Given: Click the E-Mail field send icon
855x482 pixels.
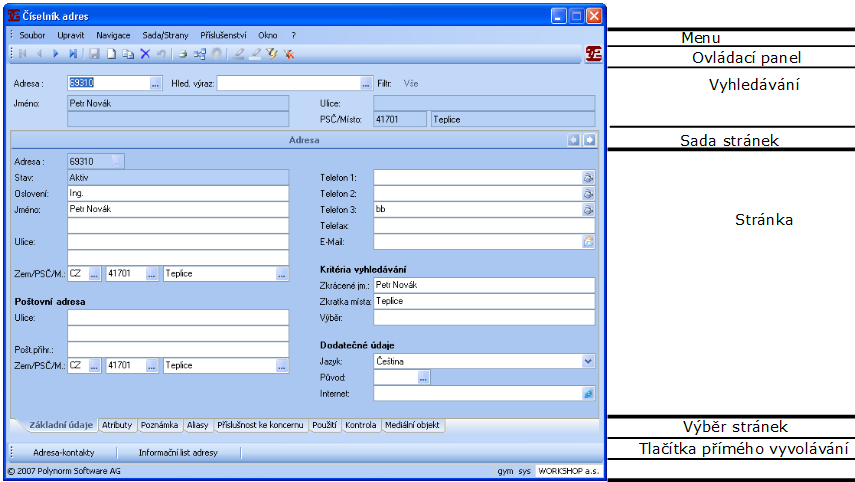Looking at the screenshot, I should [588, 242].
